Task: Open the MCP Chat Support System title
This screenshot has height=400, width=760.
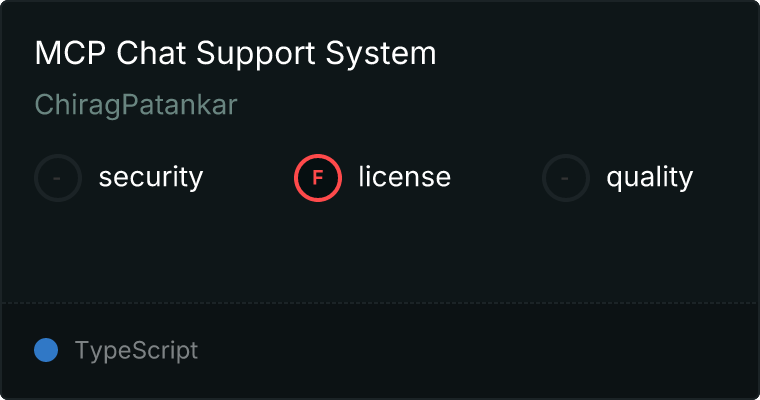Action: [235, 54]
